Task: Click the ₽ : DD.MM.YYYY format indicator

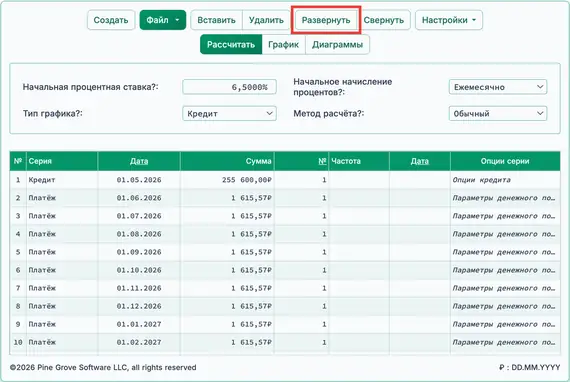Action: pyautogui.click(x=530, y=367)
